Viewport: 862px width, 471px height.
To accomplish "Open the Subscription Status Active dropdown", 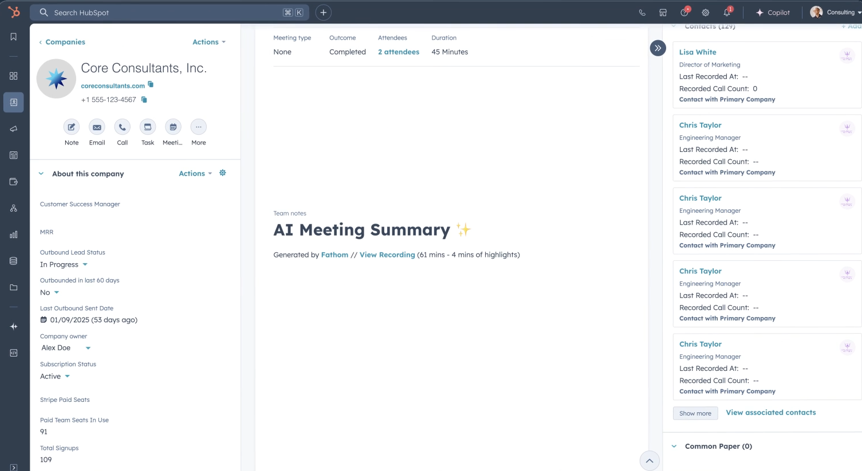I will coord(55,376).
